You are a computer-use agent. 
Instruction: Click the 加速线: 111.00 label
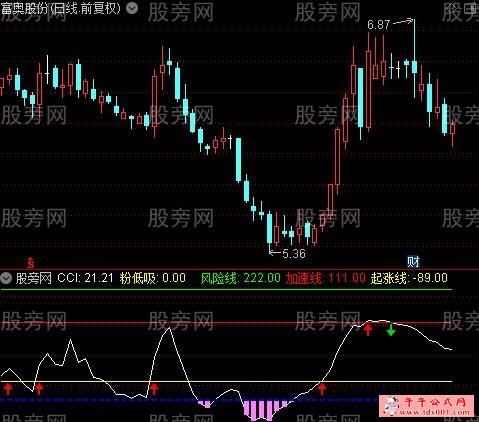coord(326,278)
